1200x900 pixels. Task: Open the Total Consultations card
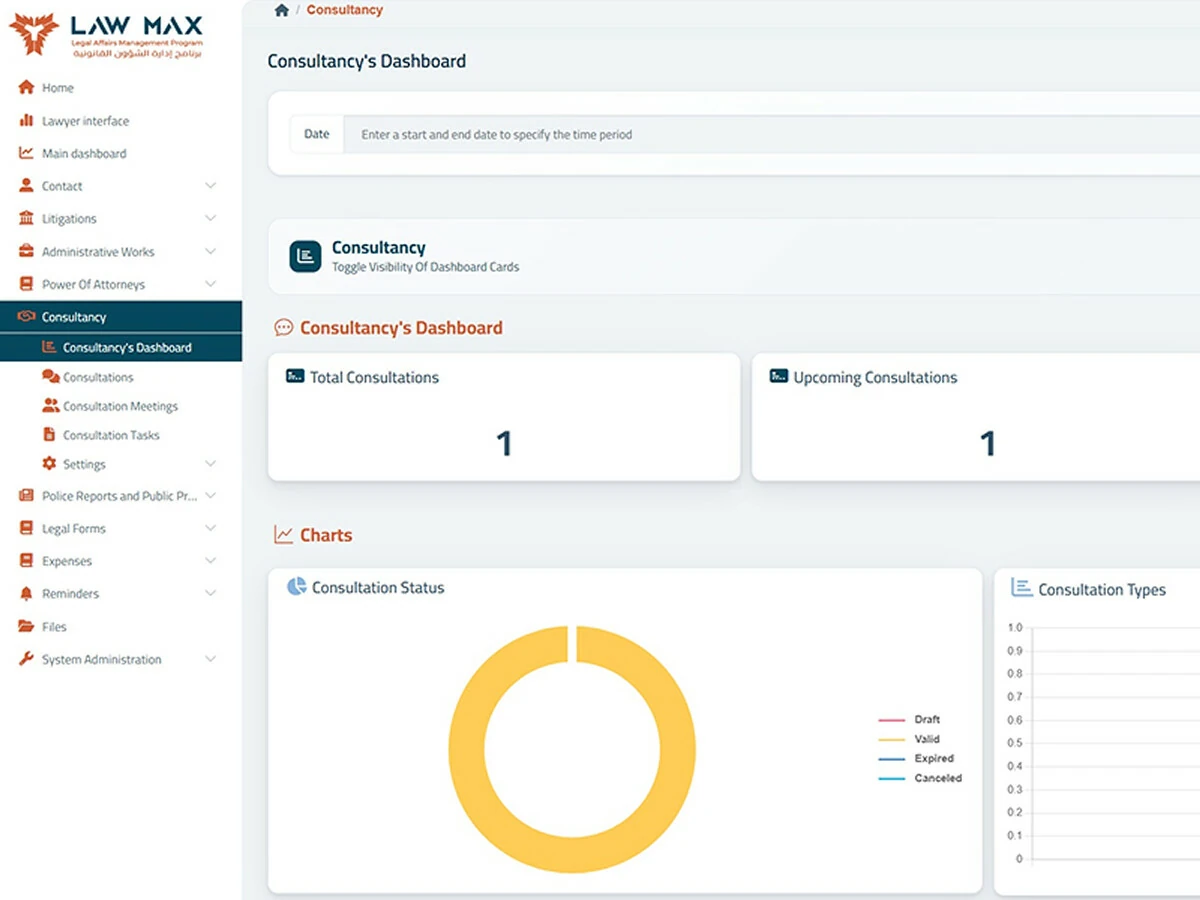pyautogui.click(x=504, y=416)
